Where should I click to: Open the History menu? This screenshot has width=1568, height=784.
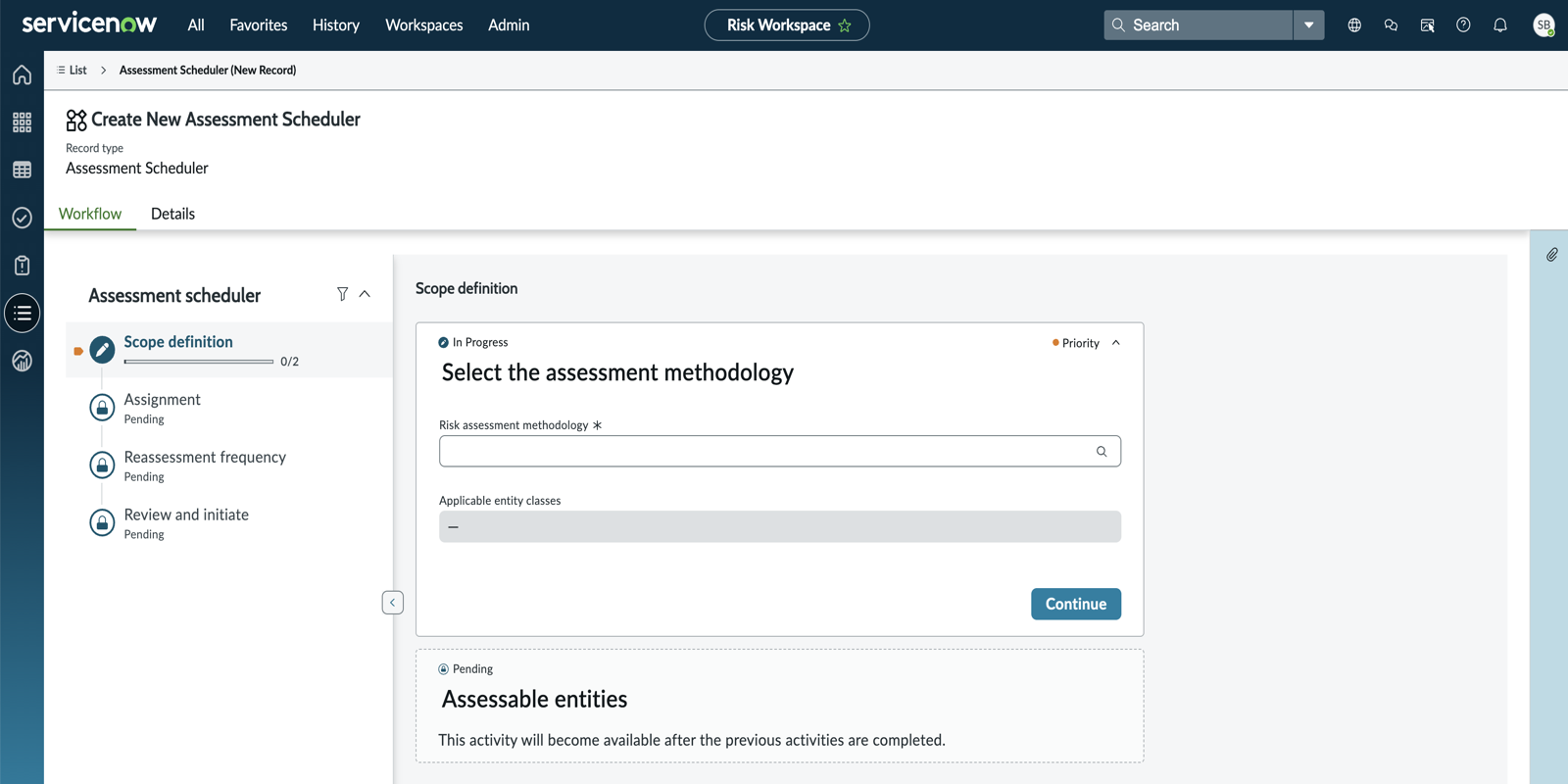tap(336, 25)
